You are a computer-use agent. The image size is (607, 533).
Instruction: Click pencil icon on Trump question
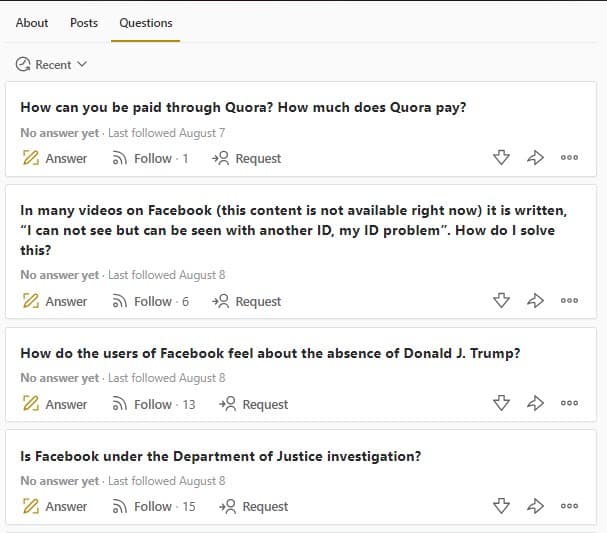(x=31, y=403)
